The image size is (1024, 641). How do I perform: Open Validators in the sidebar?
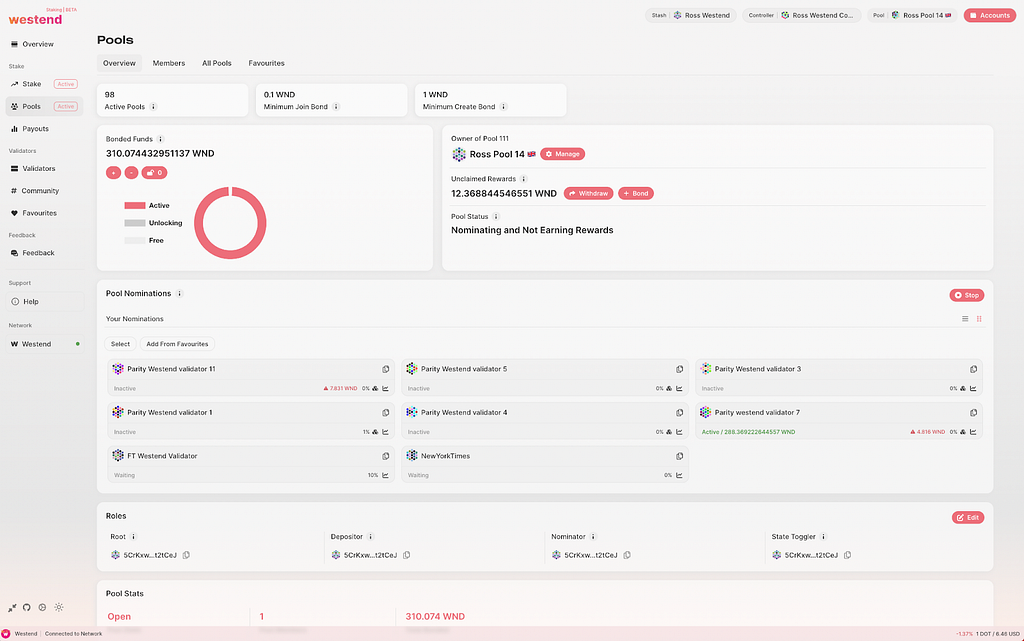[39, 168]
